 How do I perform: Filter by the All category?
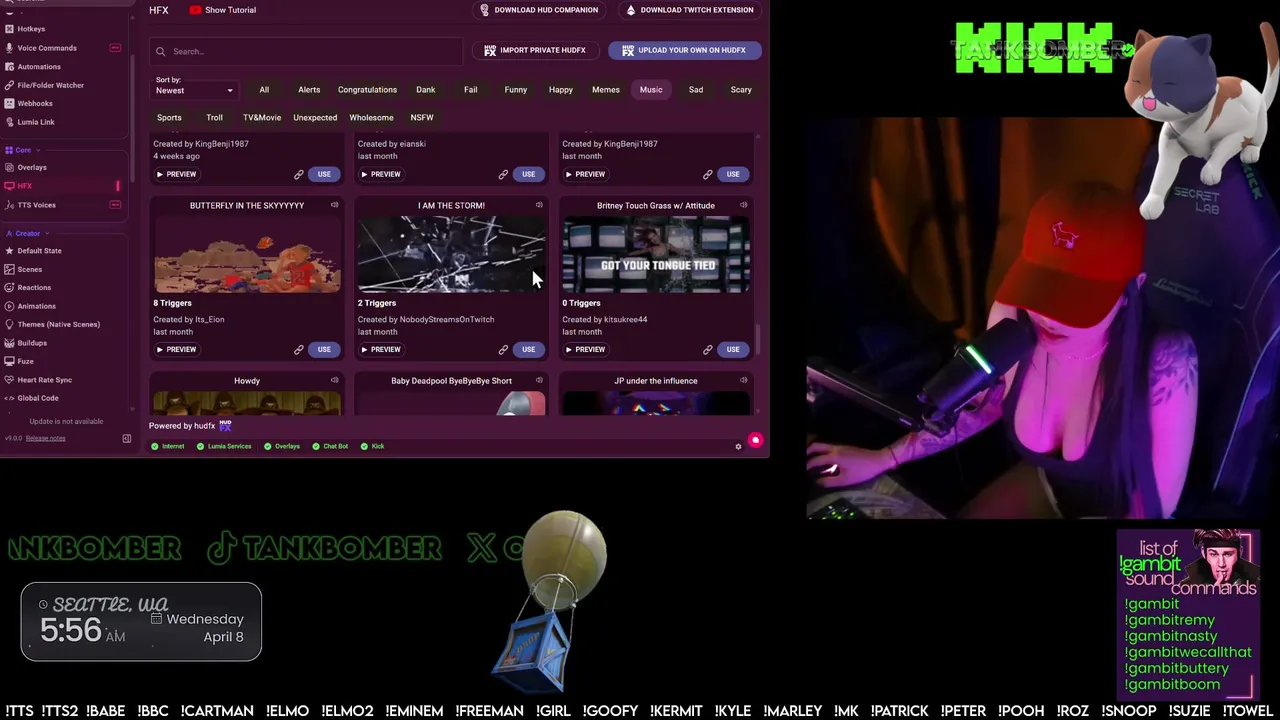pos(264,90)
